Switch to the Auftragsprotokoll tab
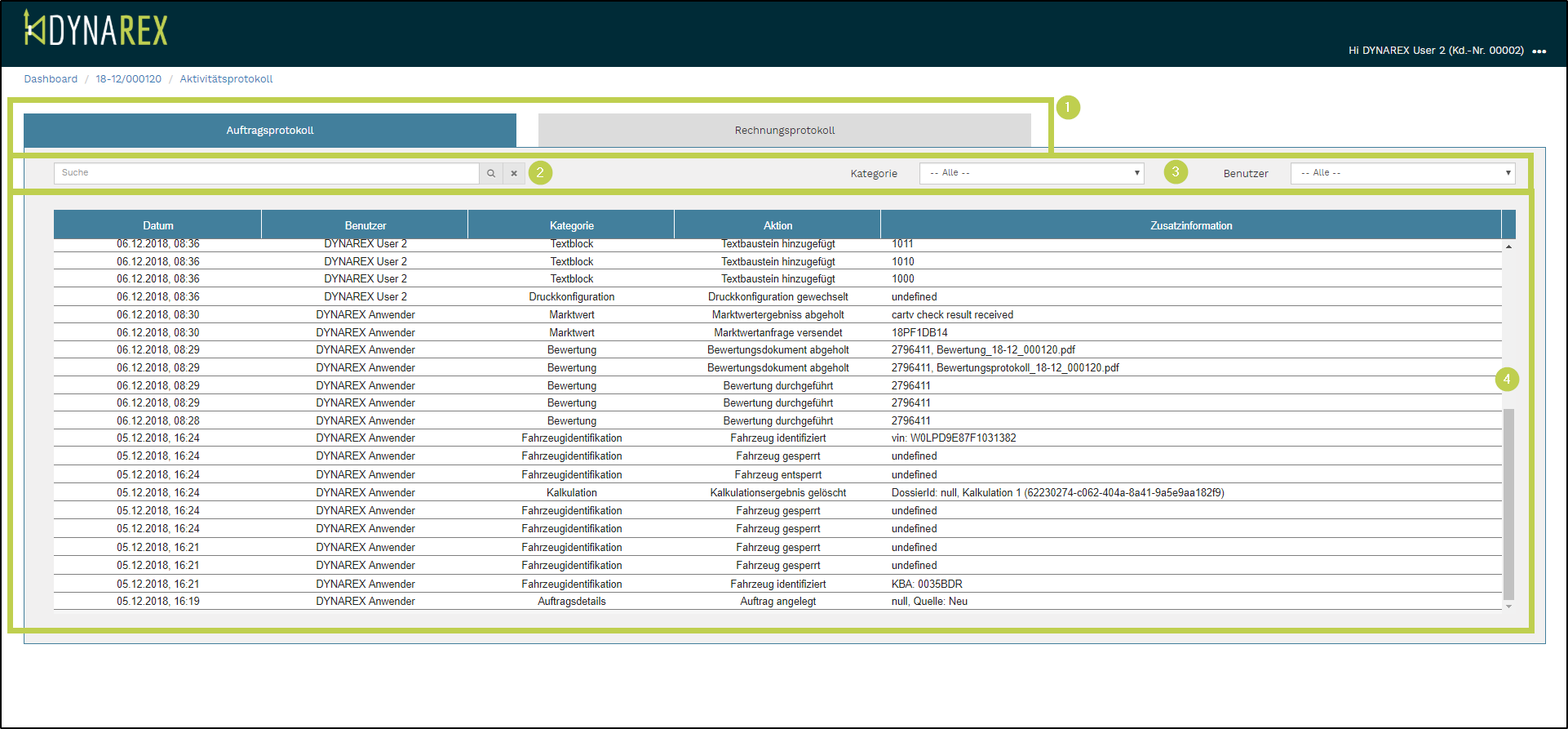Image resolution: width=1568 pixels, height=729 pixels. 270,131
